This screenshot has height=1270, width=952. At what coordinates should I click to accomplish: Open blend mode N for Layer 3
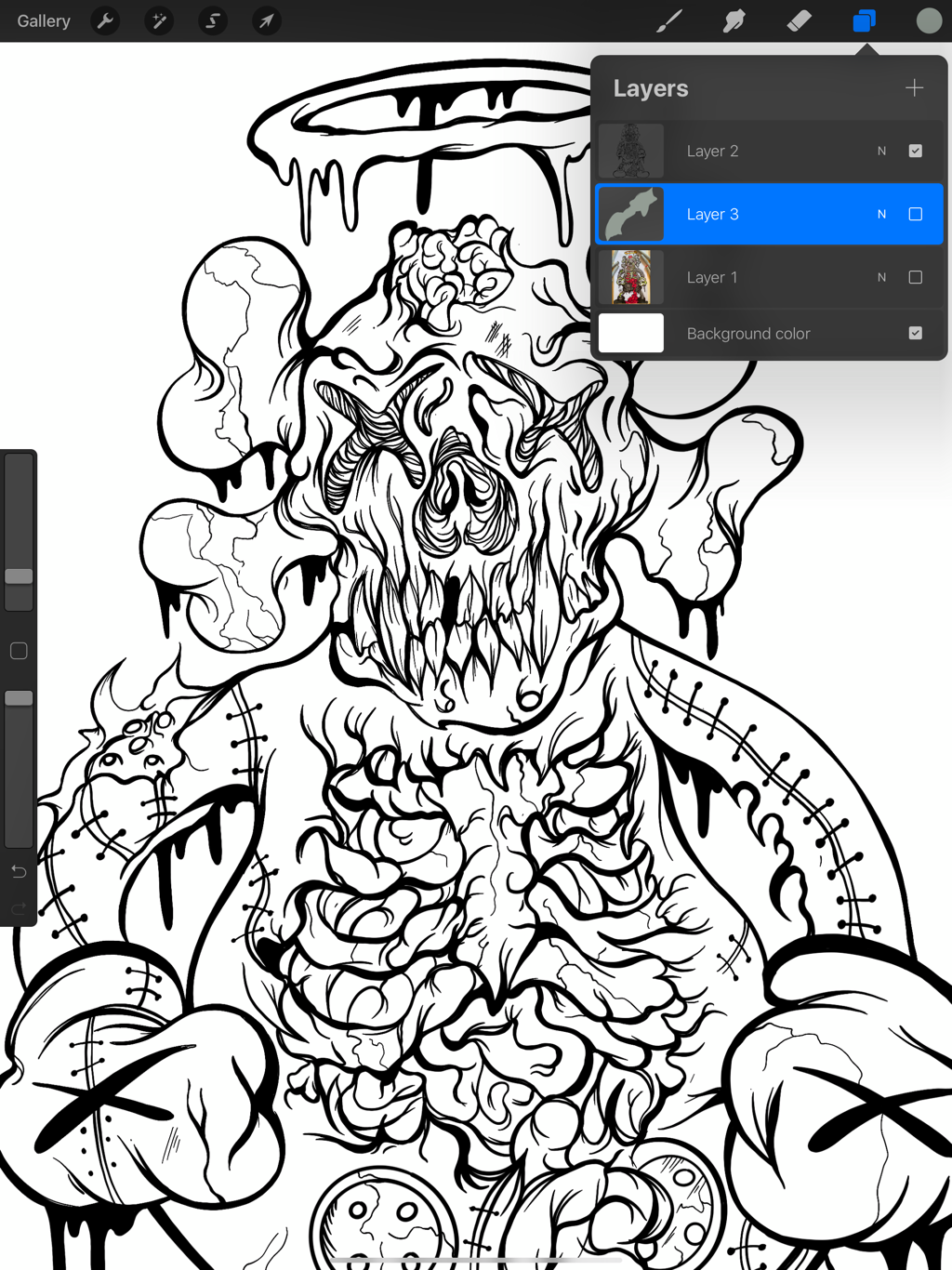[881, 214]
